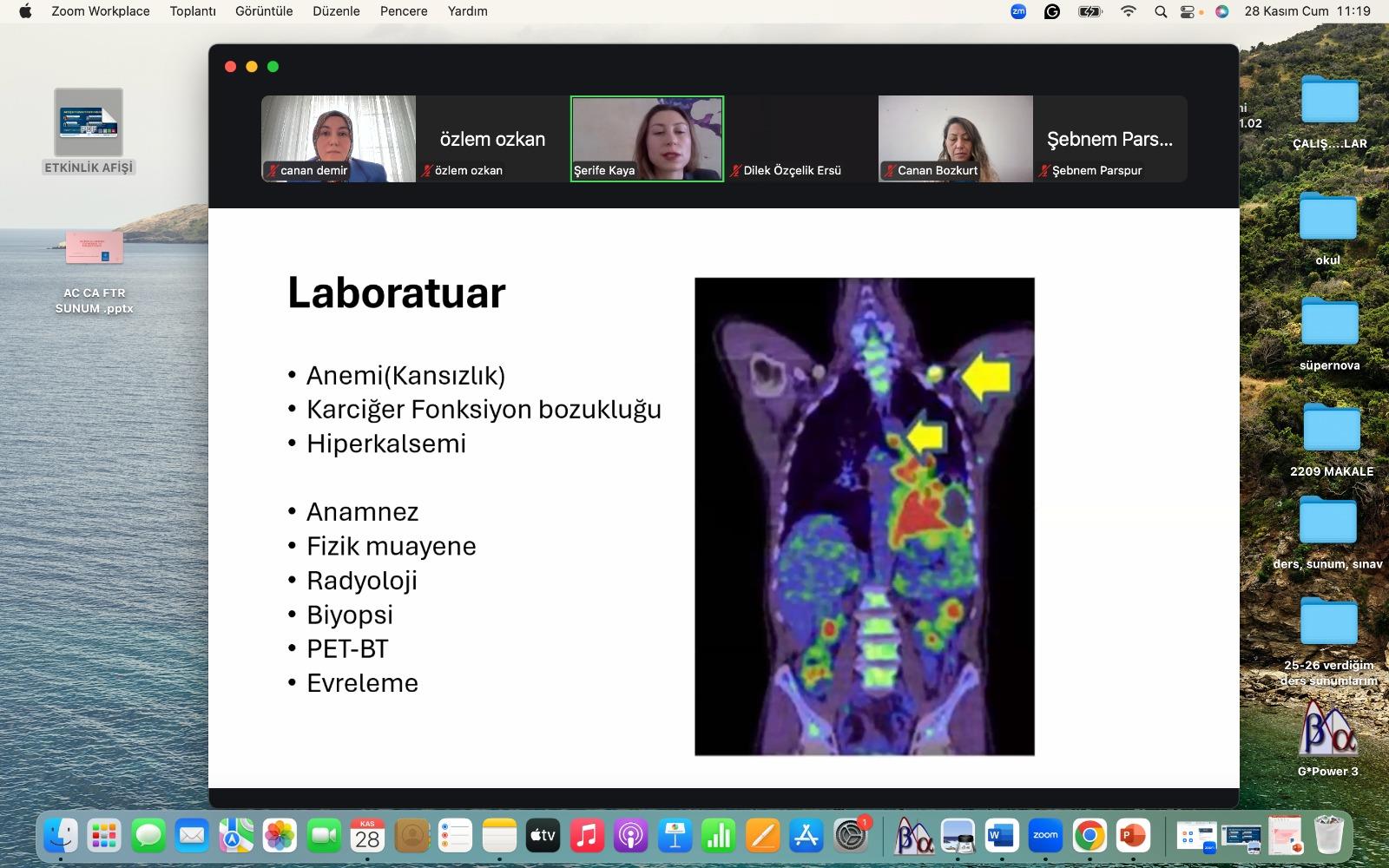
Task: Open PowerPoint from the dock
Action: click(x=1133, y=836)
